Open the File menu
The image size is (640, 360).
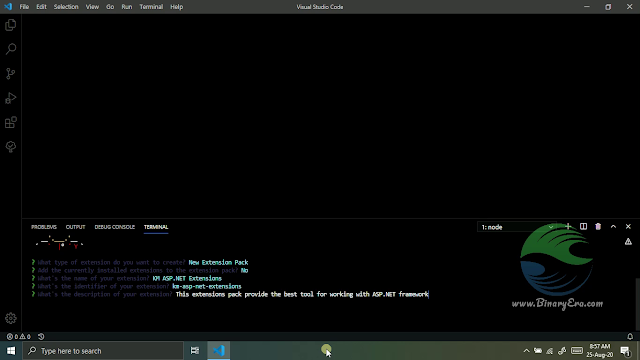click(x=24, y=7)
